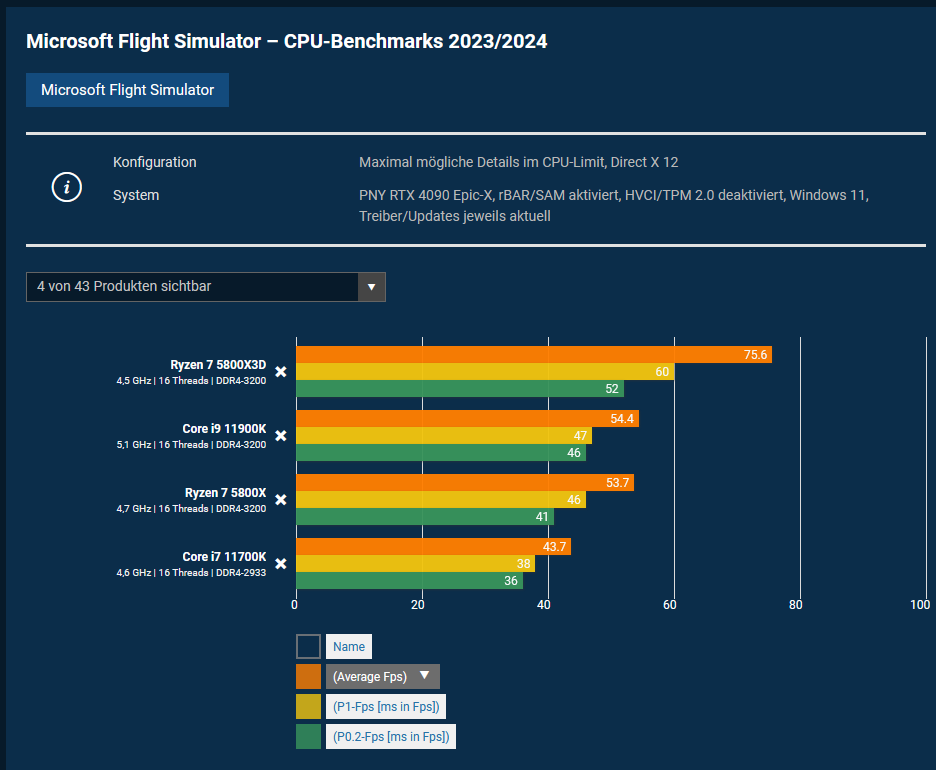Open the Microsoft Flight Simulator tab
The width and height of the screenshot is (936, 770).
tap(127, 90)
